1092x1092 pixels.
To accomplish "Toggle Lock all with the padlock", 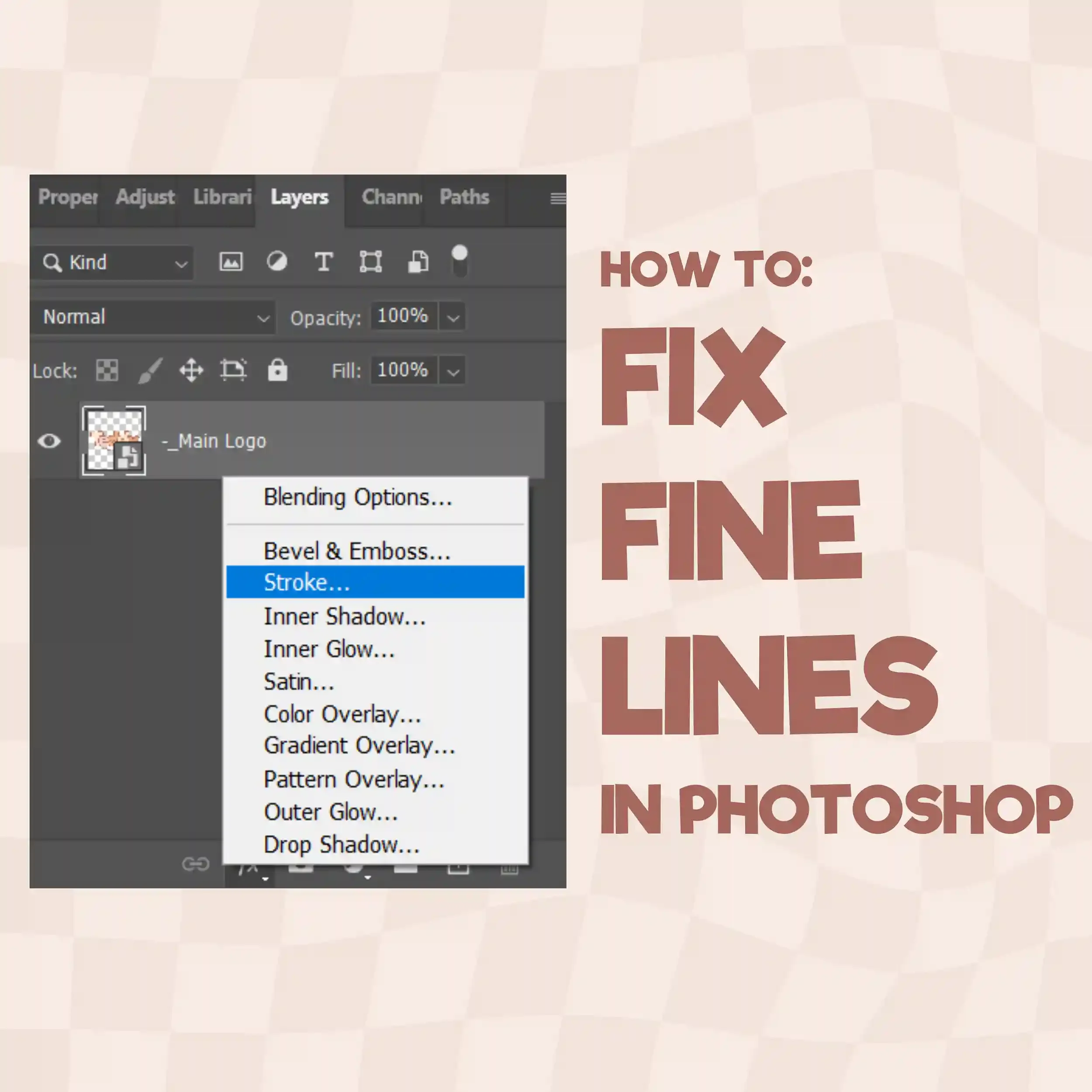I will (x=277, y=370).
